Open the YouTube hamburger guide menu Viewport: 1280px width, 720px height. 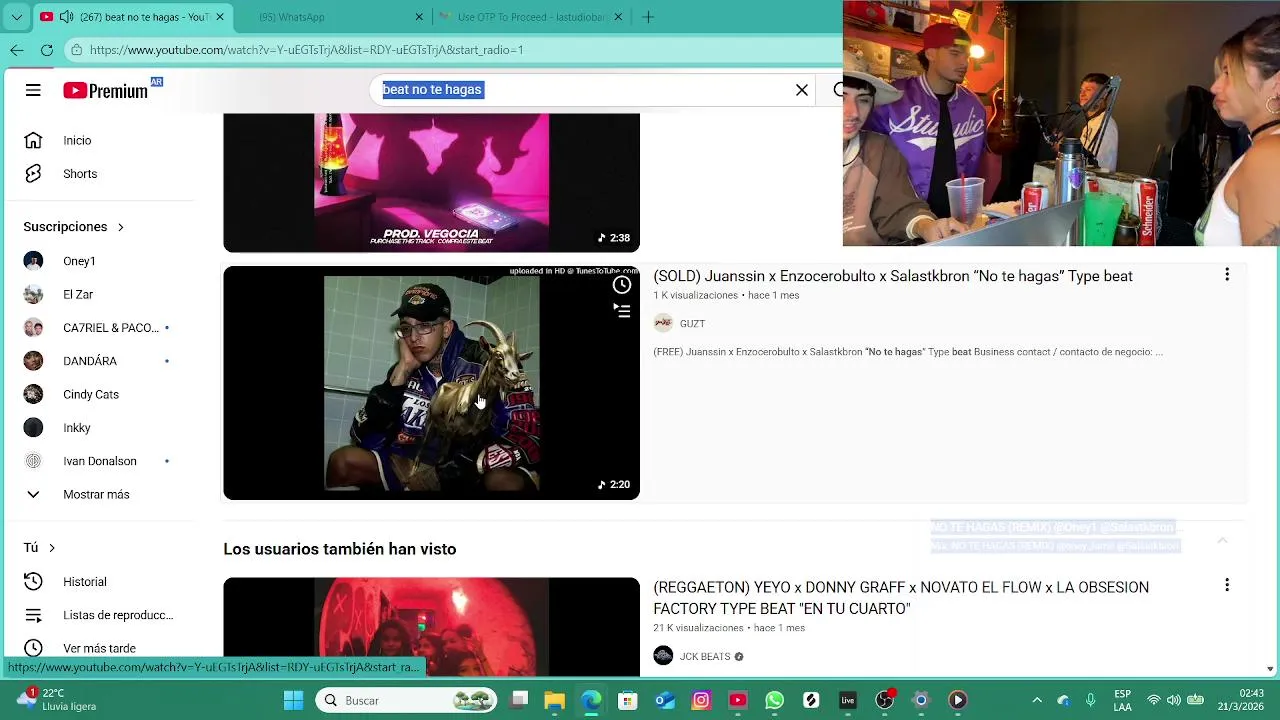(x=33, y=90)
